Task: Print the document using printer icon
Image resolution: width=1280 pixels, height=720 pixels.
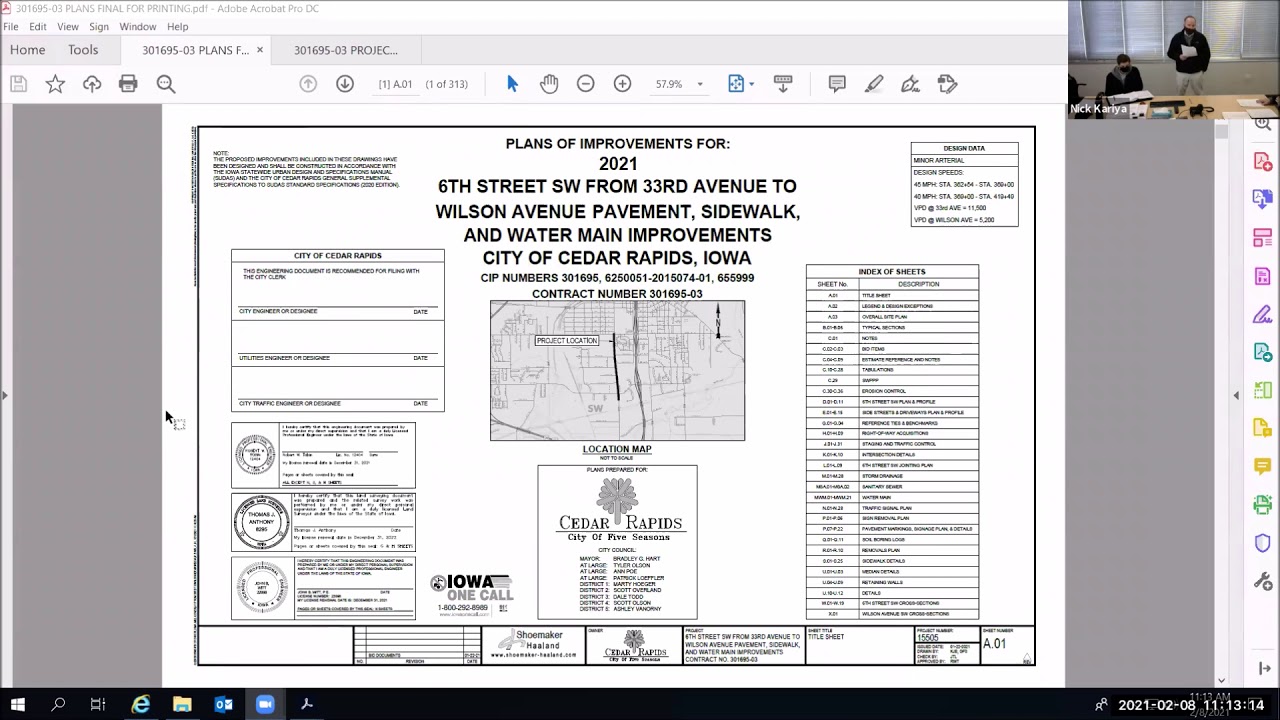Action: coord(128,84)
